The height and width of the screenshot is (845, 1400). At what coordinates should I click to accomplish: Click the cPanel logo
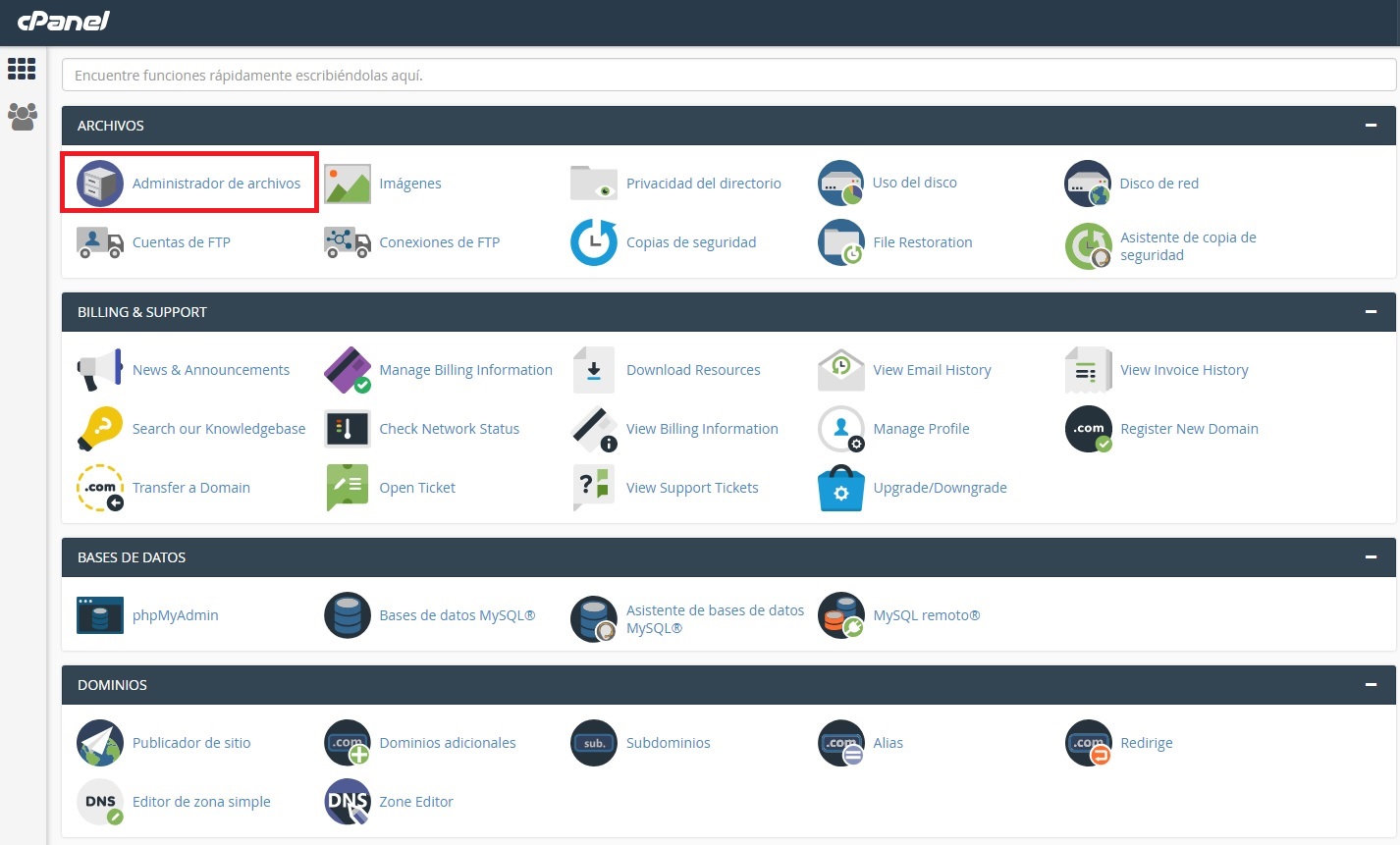pos(64,21)
